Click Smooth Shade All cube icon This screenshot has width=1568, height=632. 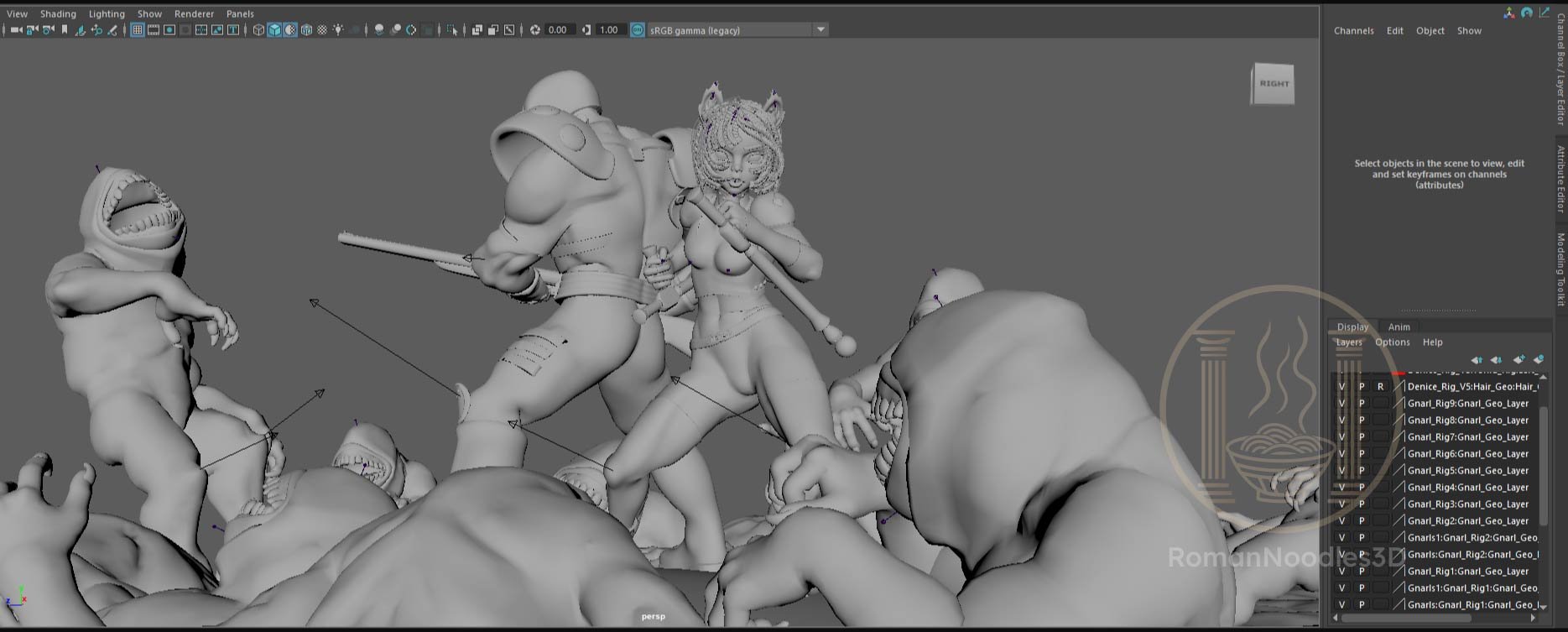tap(274, 29)
